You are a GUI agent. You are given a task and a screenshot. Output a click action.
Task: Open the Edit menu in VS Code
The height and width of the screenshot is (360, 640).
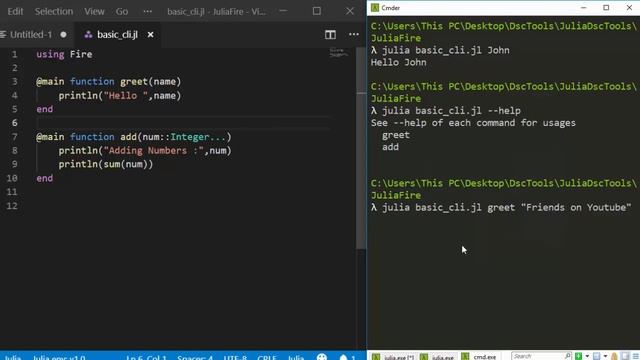15,11
